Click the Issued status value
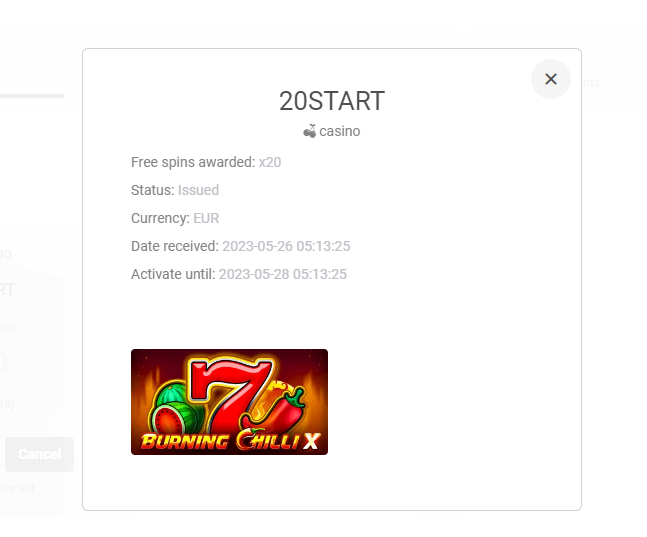Screen dimensions: 647x537 point(198,190)
